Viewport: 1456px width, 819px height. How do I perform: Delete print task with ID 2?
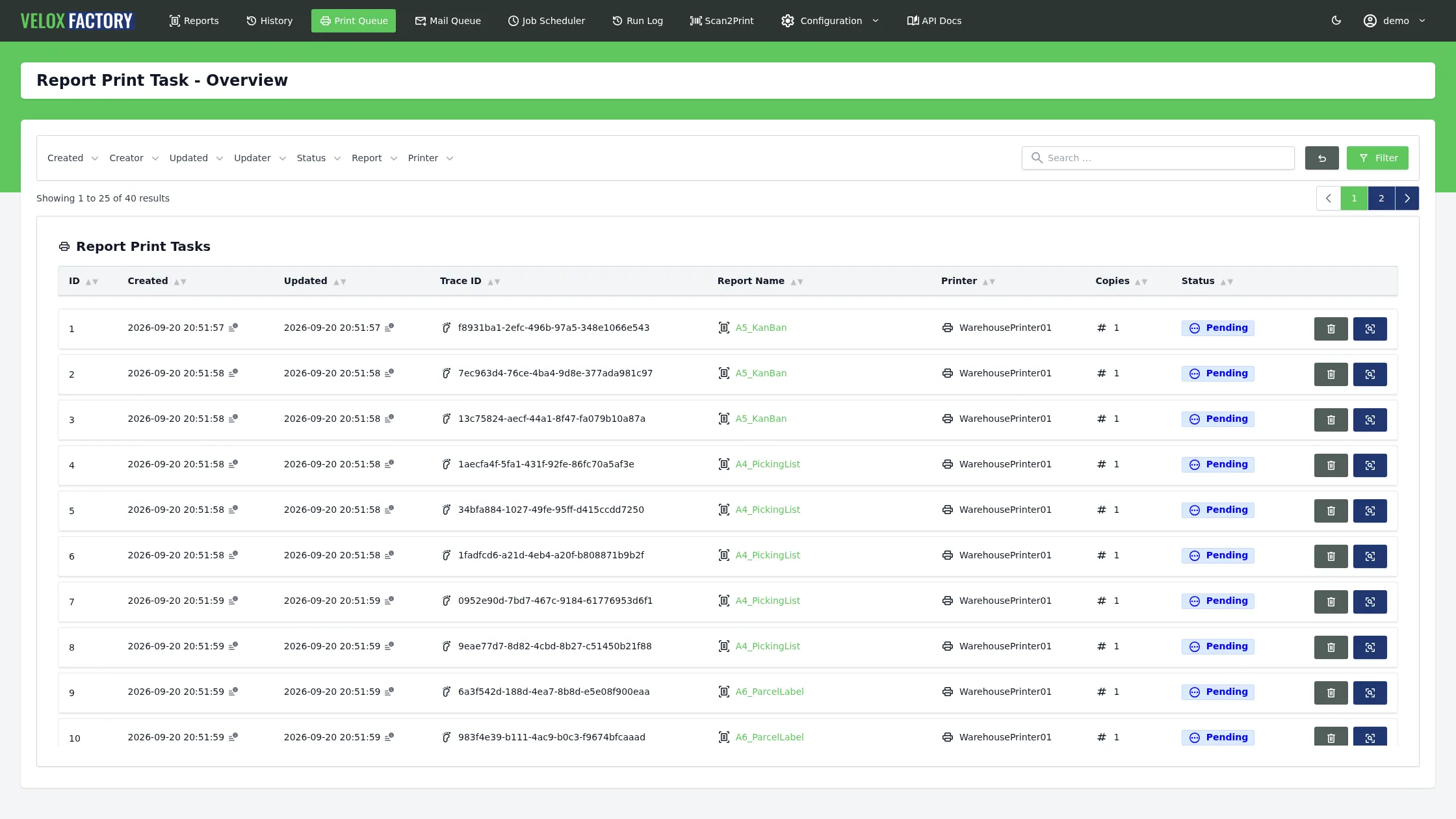point(1331,374)
